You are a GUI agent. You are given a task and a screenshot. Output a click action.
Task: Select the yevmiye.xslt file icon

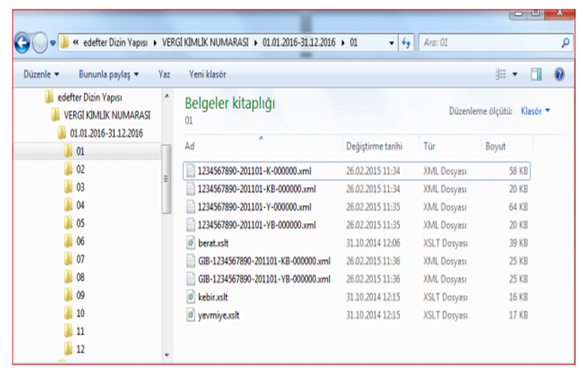[190, 315]
